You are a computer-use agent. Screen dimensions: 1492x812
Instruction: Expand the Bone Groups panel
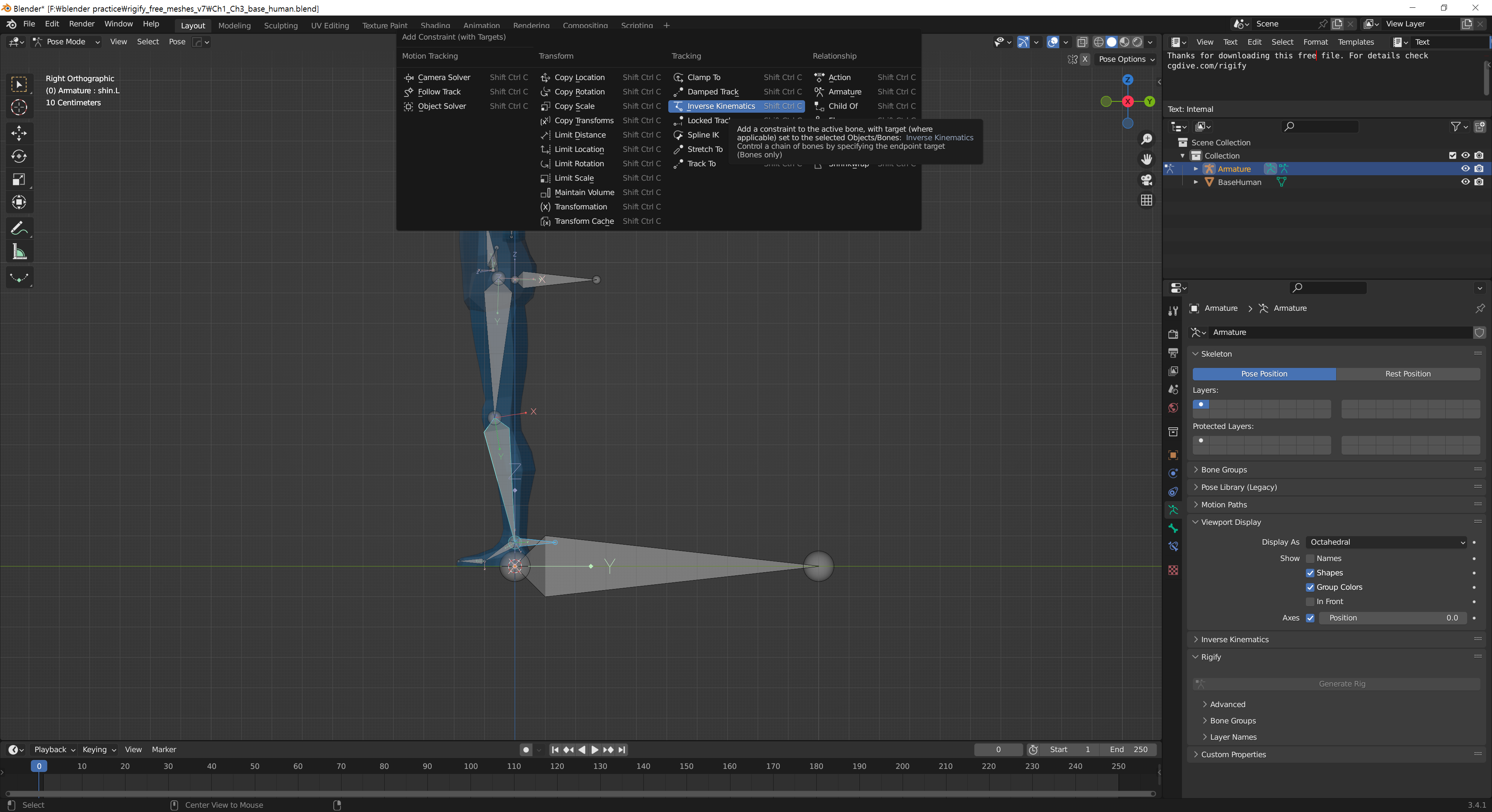(x=1223, y=470)
